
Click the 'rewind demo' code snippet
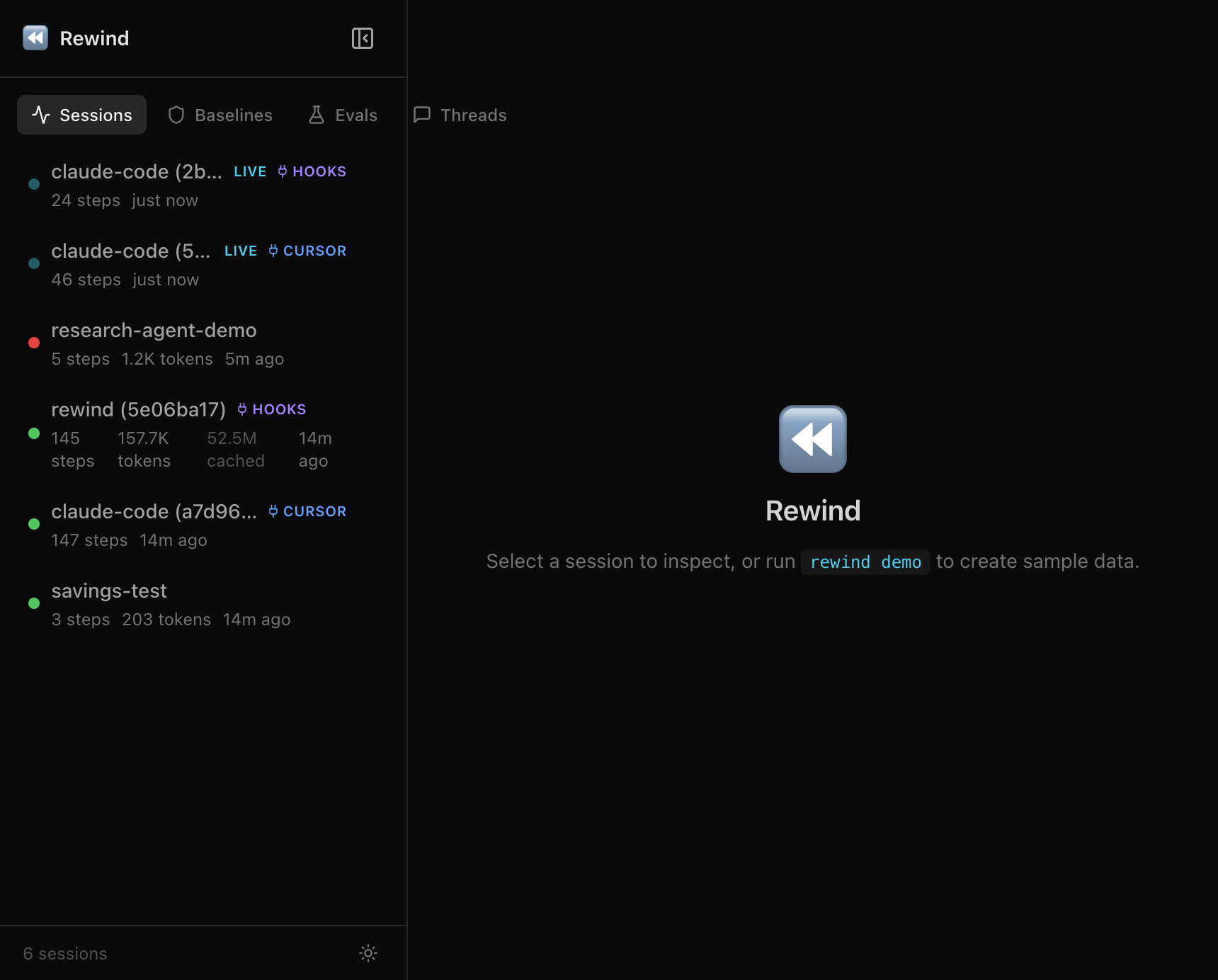865,562
